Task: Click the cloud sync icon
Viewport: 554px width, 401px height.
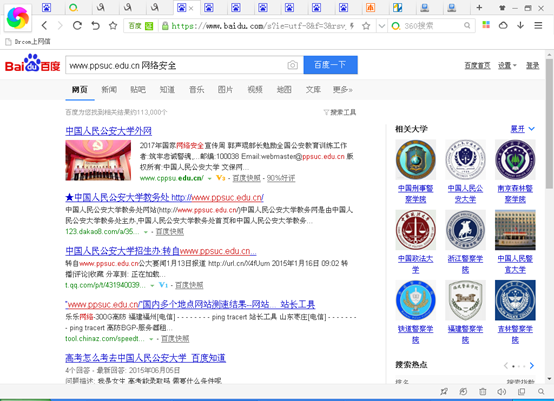Action: pos(503,25)
